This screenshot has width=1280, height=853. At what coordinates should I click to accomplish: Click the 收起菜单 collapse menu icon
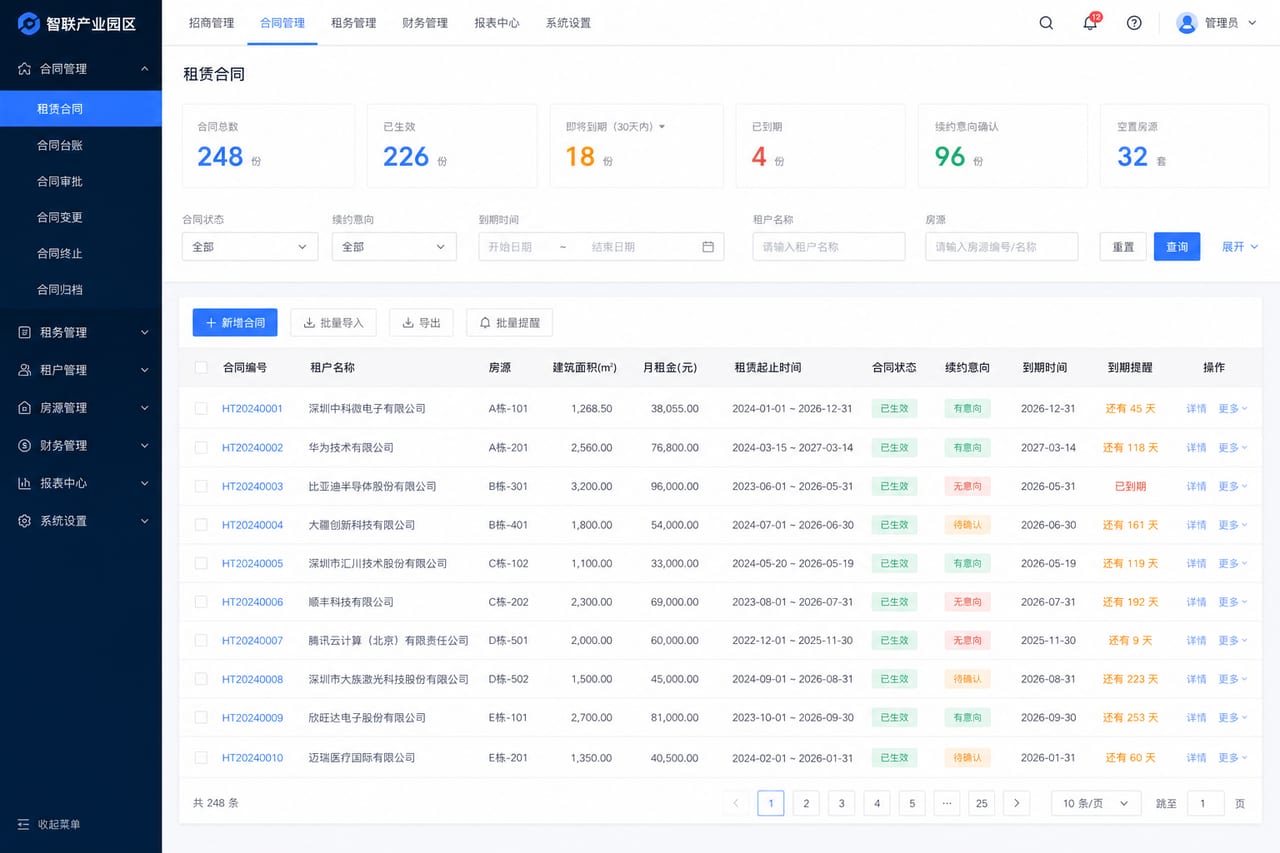pyautogui.click(x=24, y=825)
